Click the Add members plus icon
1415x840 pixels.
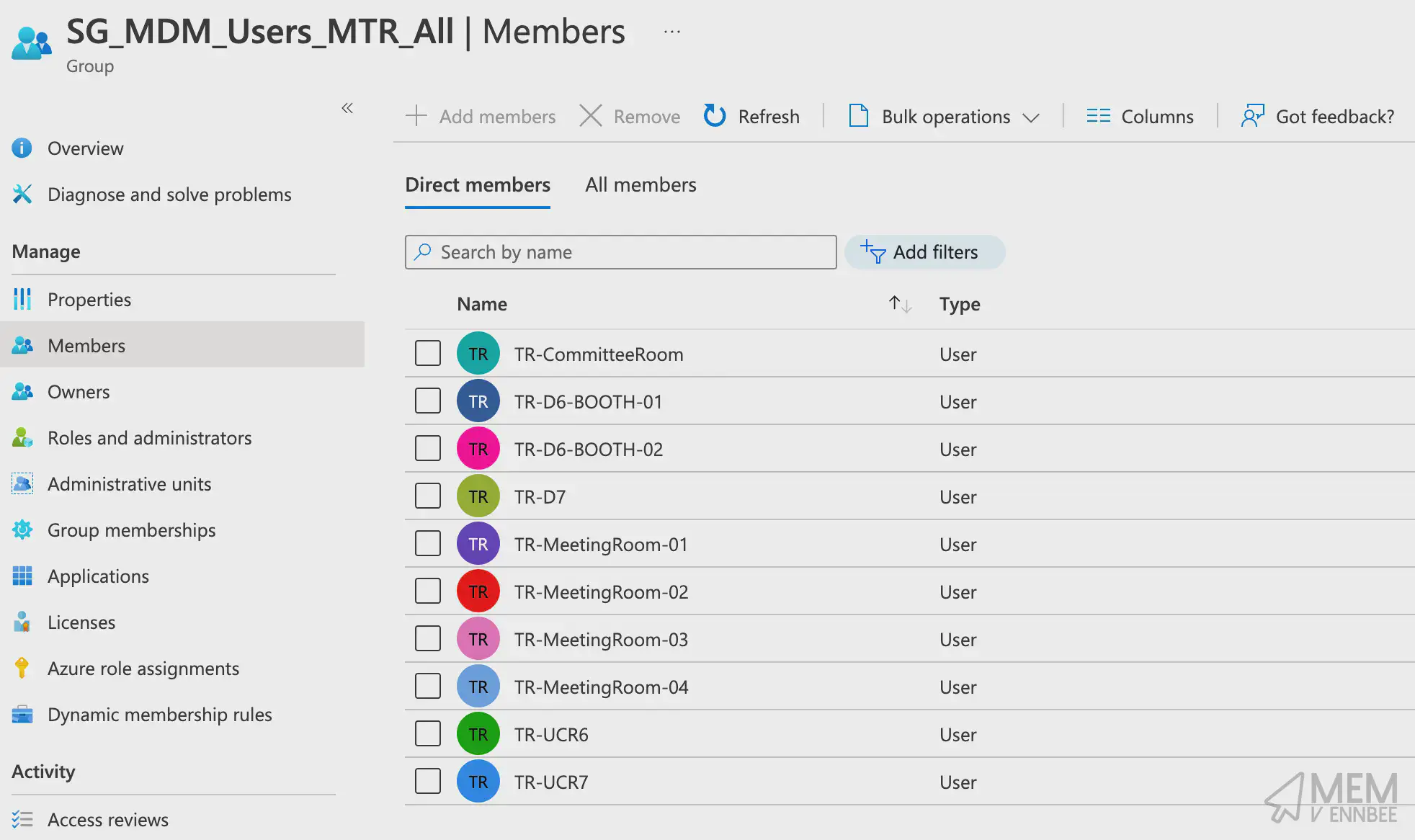[416, 116]
